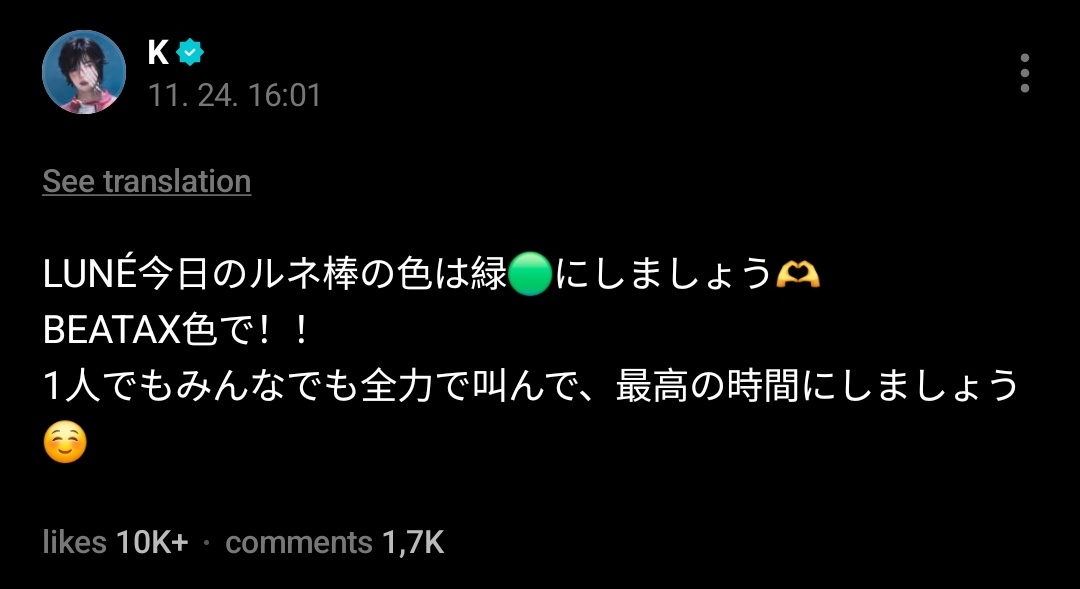Click the dot separator between likes and comments
This screenshot has width=1080, height=589.
(x=207, y=543)
